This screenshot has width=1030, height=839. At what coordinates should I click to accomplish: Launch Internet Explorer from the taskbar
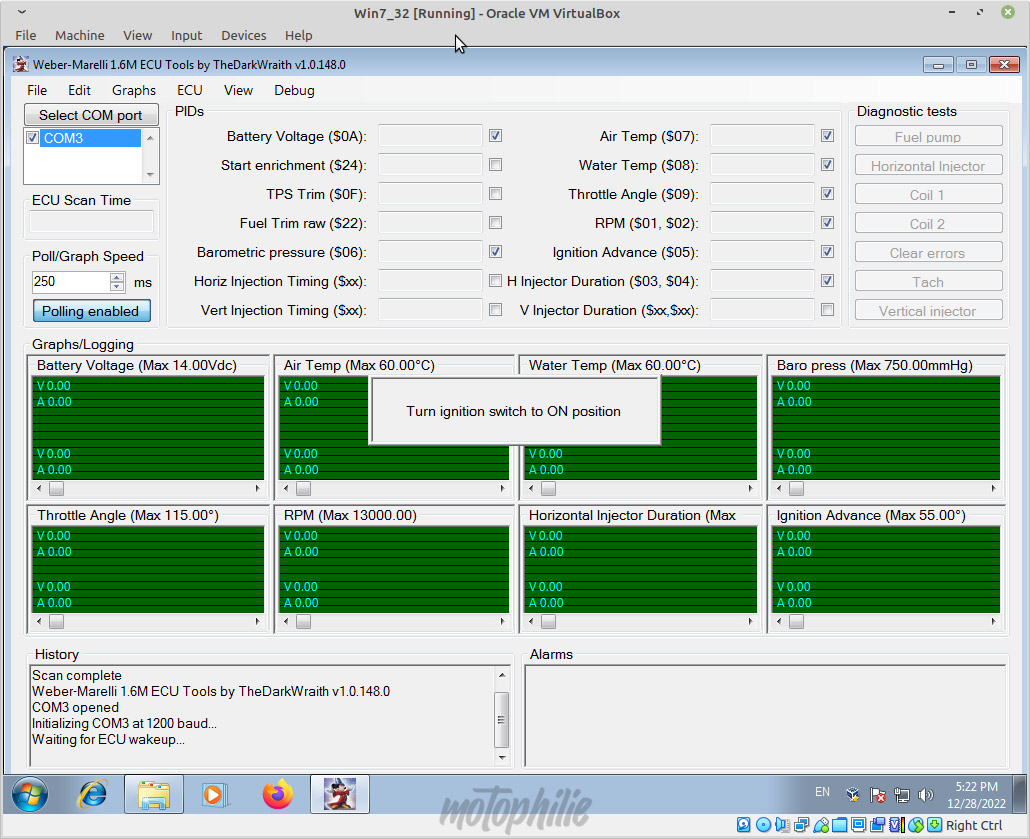tap(93, 794)
